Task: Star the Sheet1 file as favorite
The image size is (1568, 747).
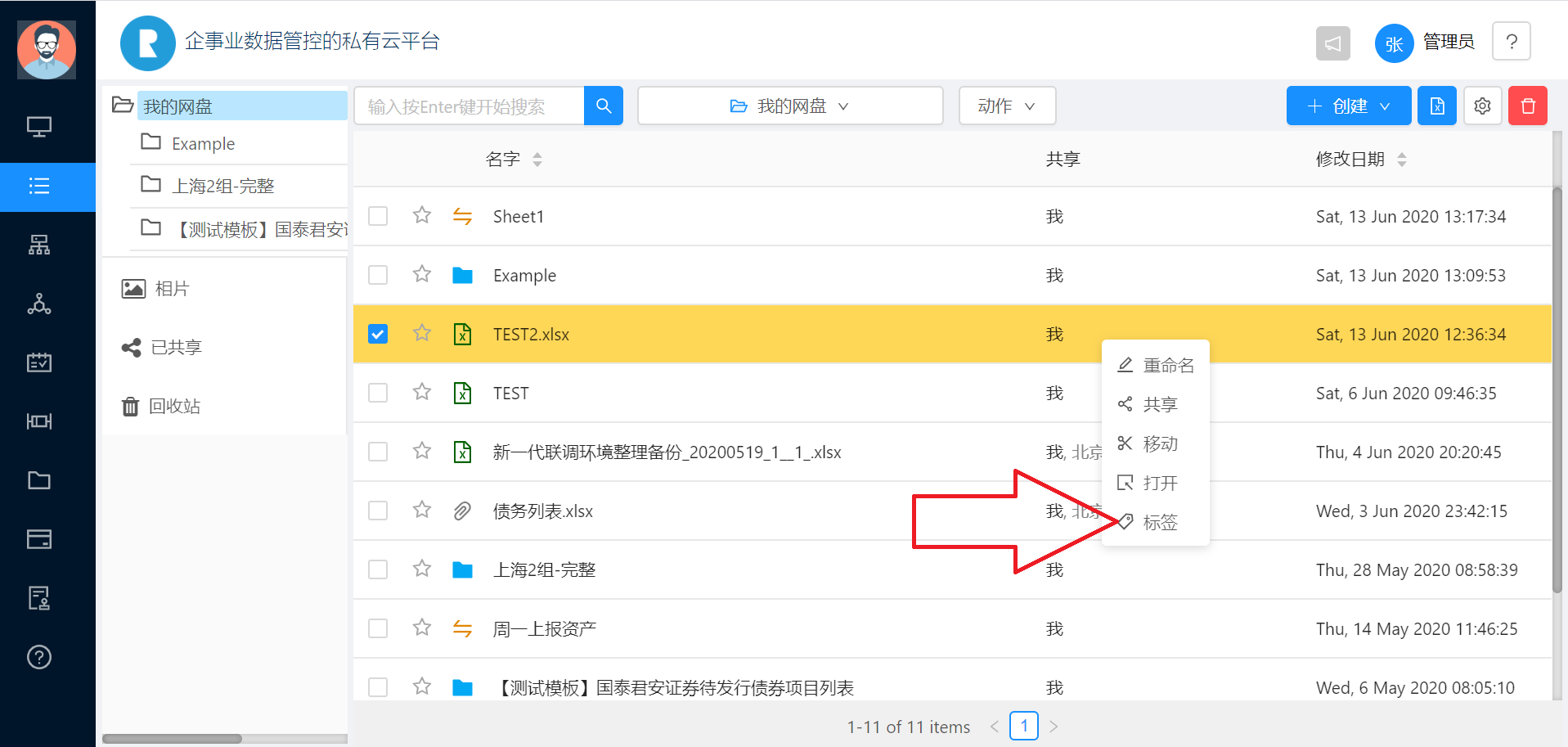Action: tap(422, 216)
